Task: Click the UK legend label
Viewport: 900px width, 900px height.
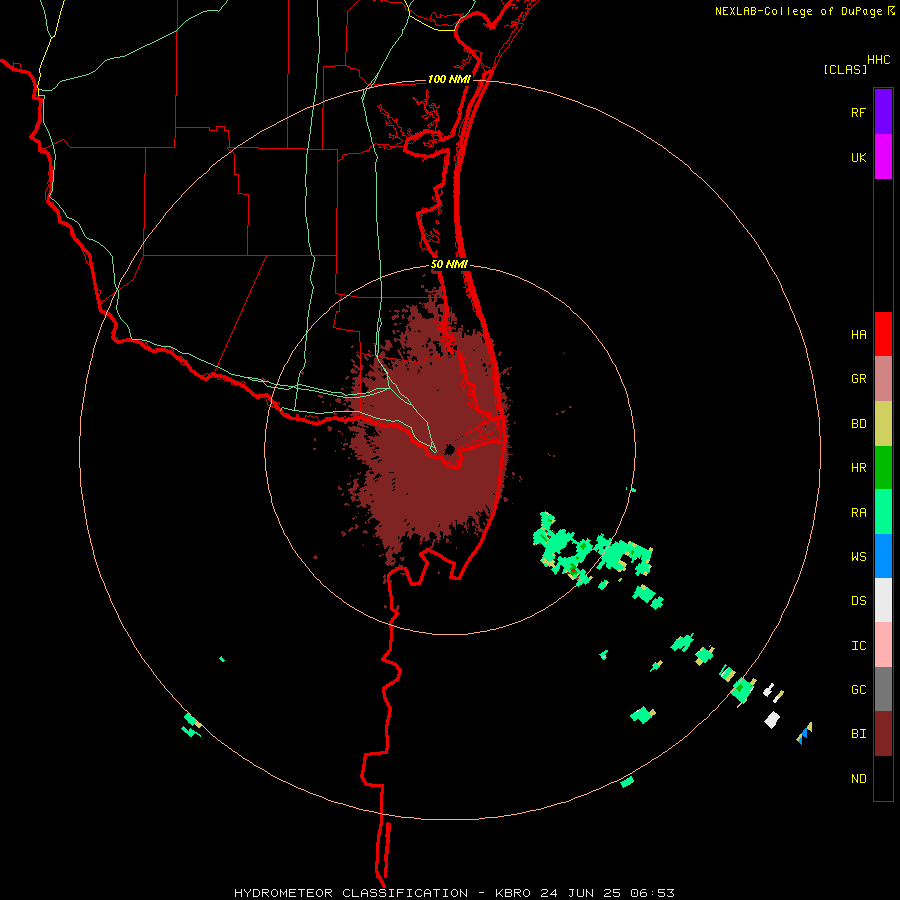Action: pos(858,157)
